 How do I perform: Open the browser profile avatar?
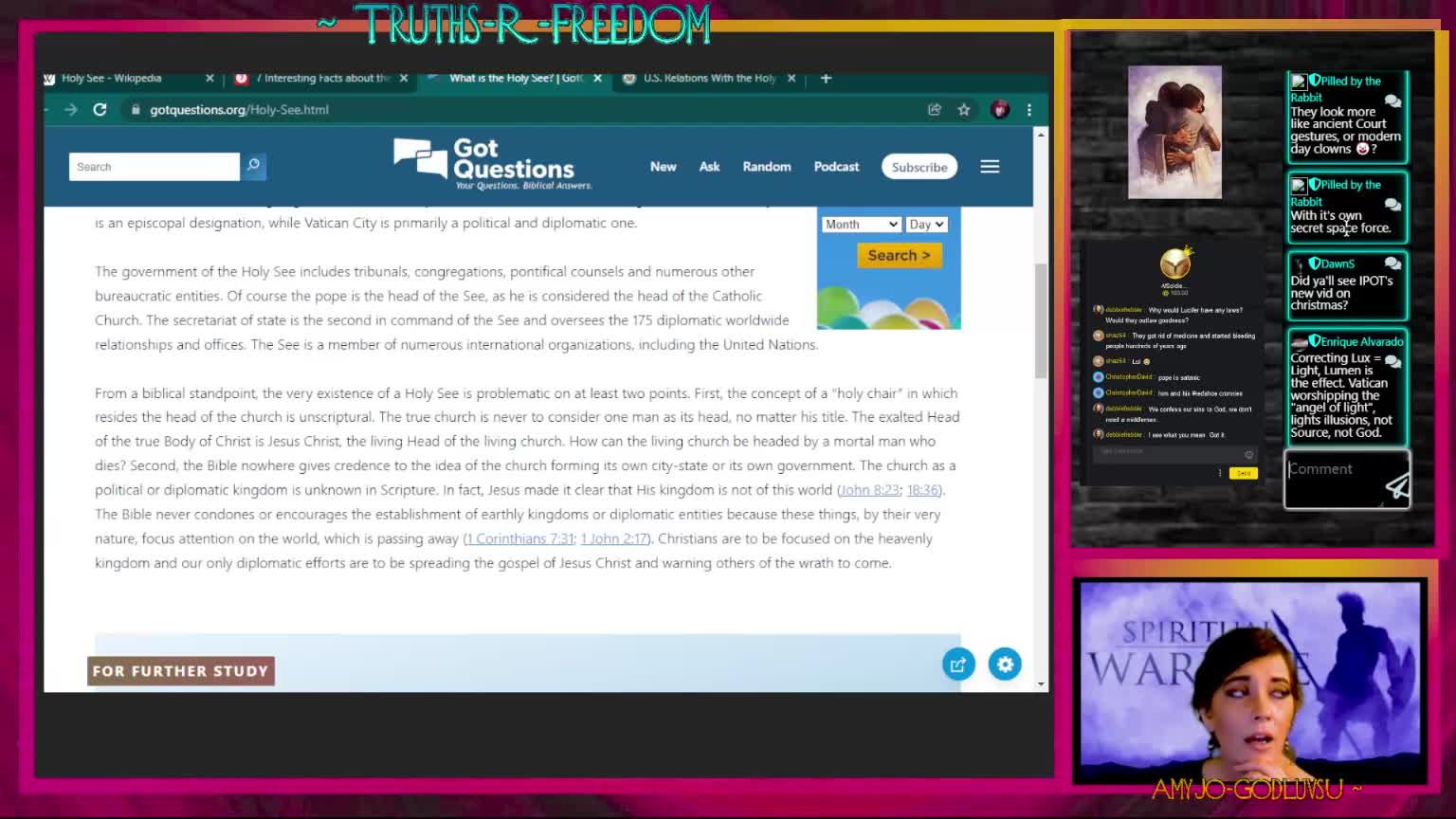999,110
